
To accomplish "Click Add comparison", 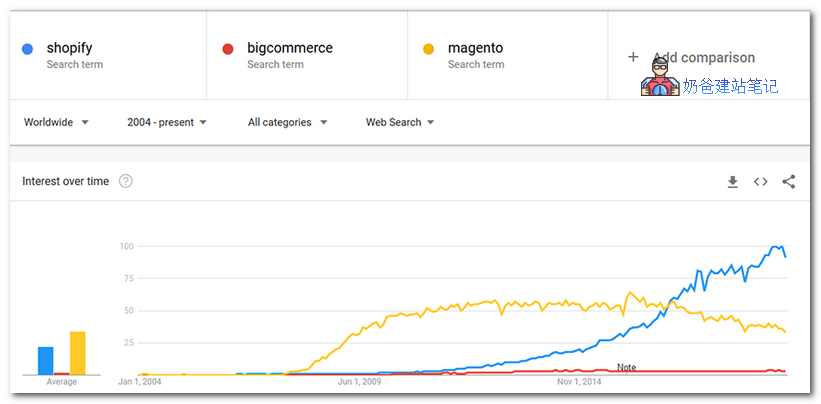I will pyautogui.click(x=704, y=58).
